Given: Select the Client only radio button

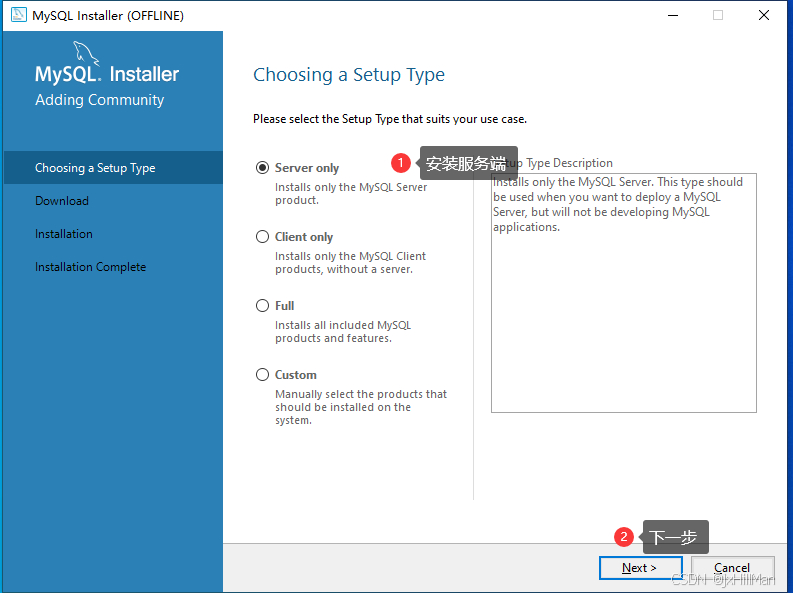Looking at the screenshot, I should tap(262, 237).
